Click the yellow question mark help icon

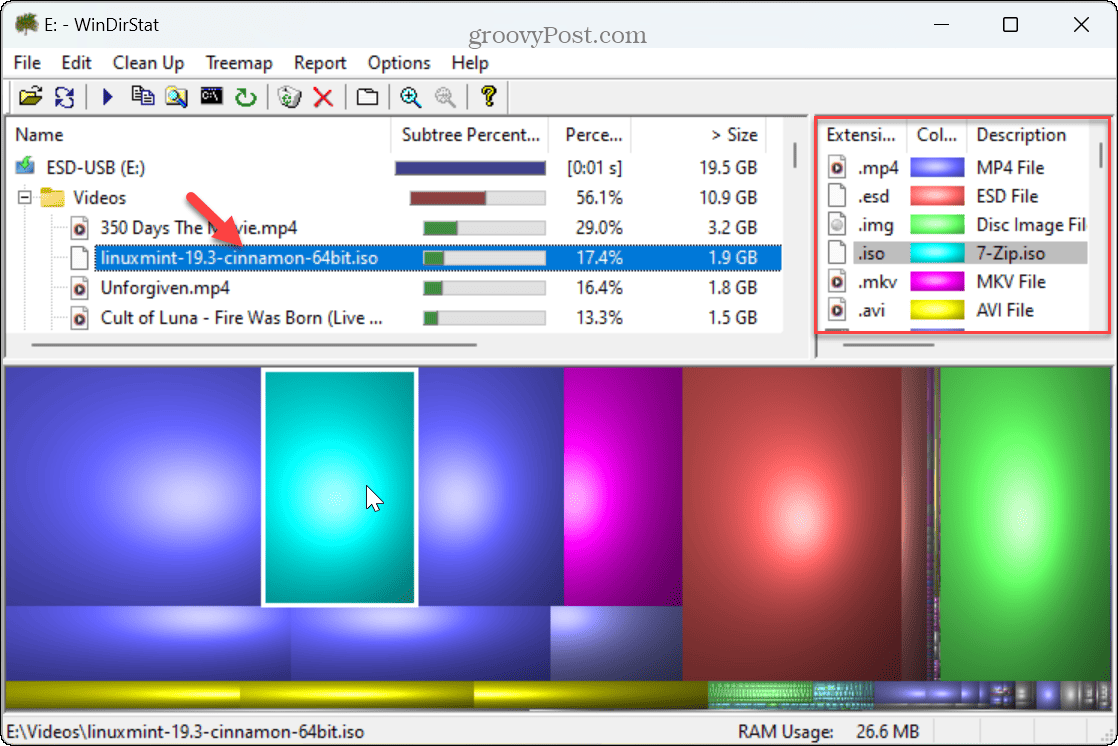[x=488, y=97]
